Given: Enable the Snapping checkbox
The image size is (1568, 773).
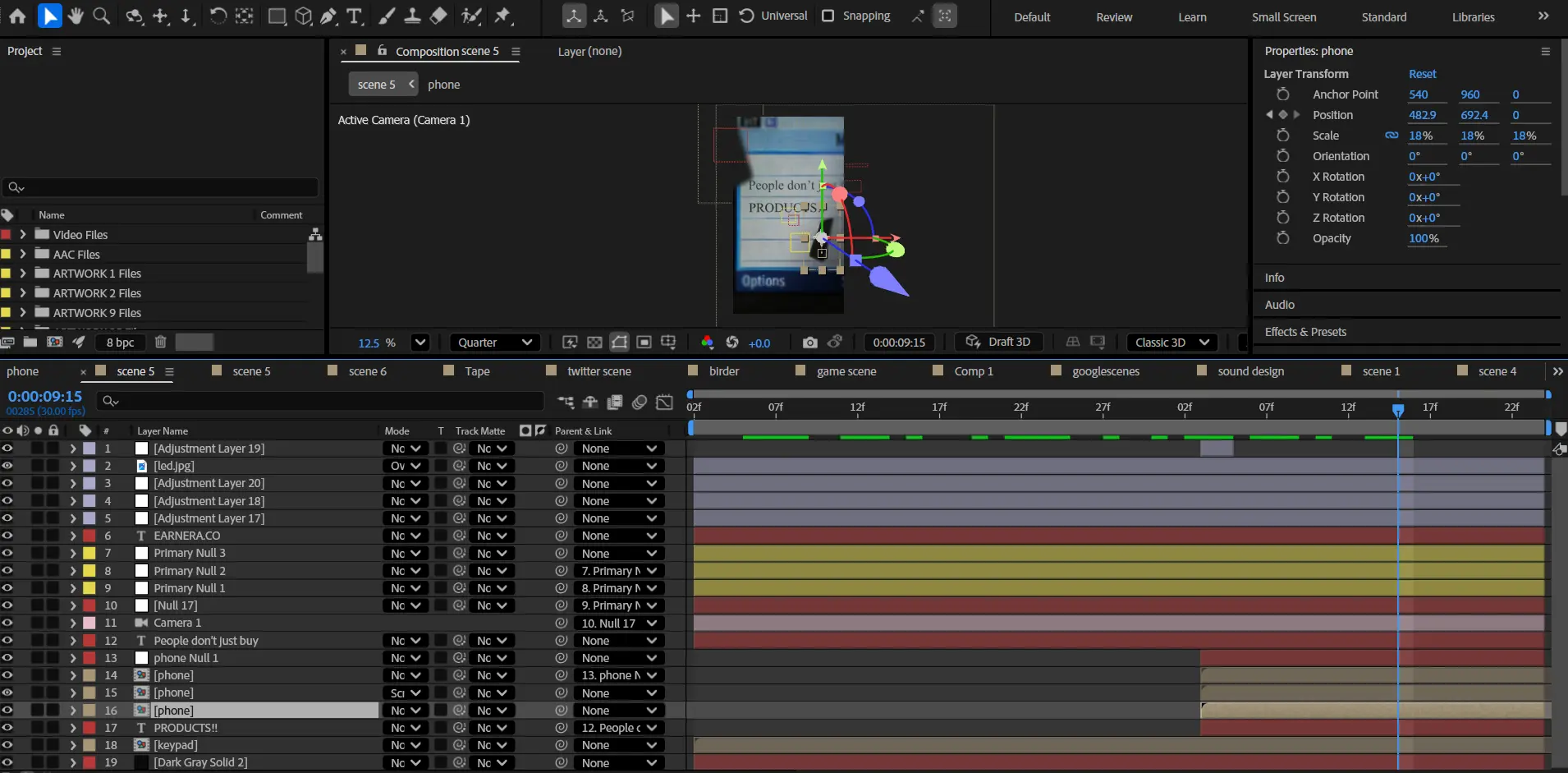Looking at the screenshot, I should click(x=828, y=16).
